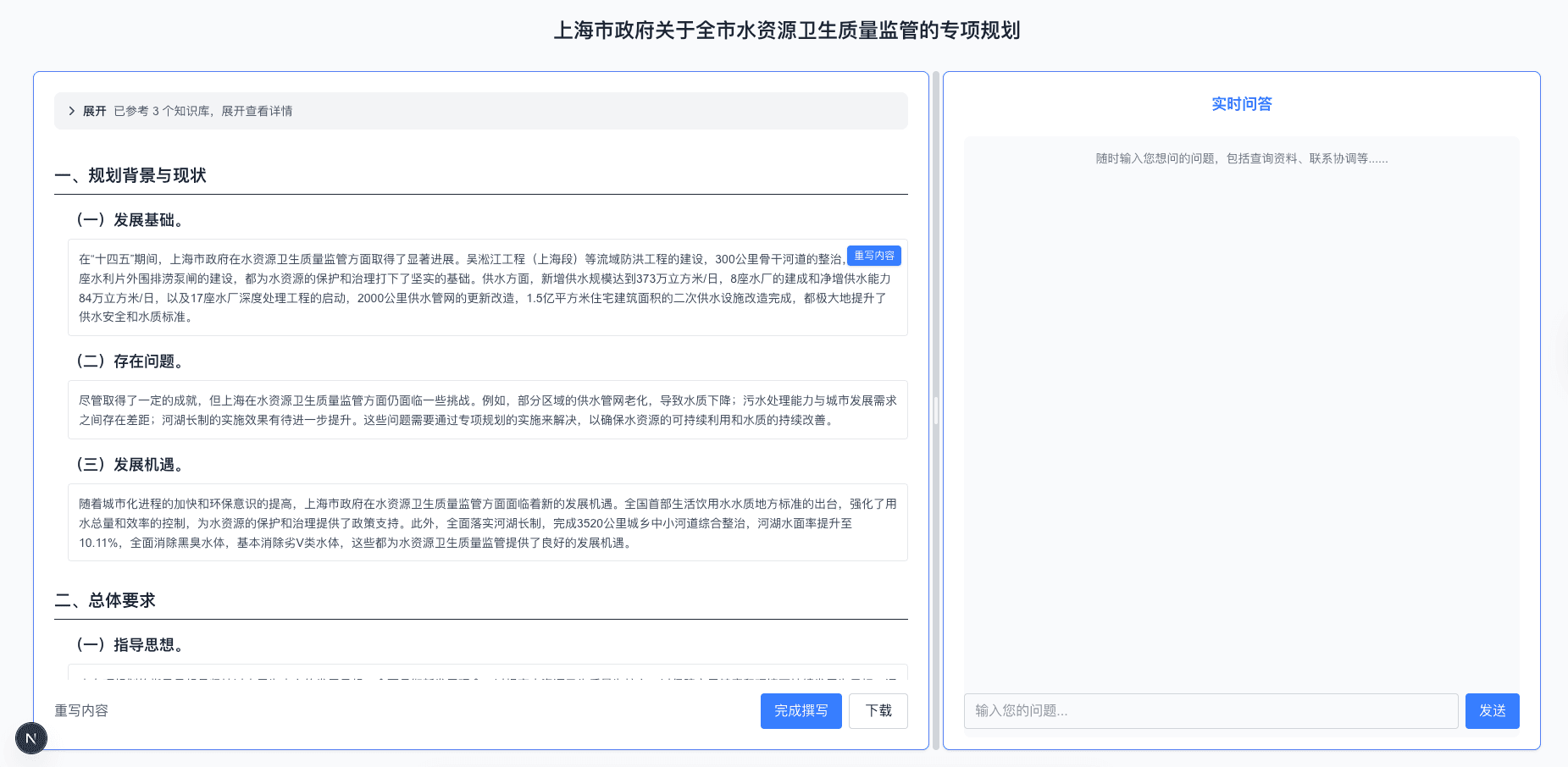Screen dimensions: 1568x767
Task: Click the 实时问答 panel title
Action: [1241, 104]
